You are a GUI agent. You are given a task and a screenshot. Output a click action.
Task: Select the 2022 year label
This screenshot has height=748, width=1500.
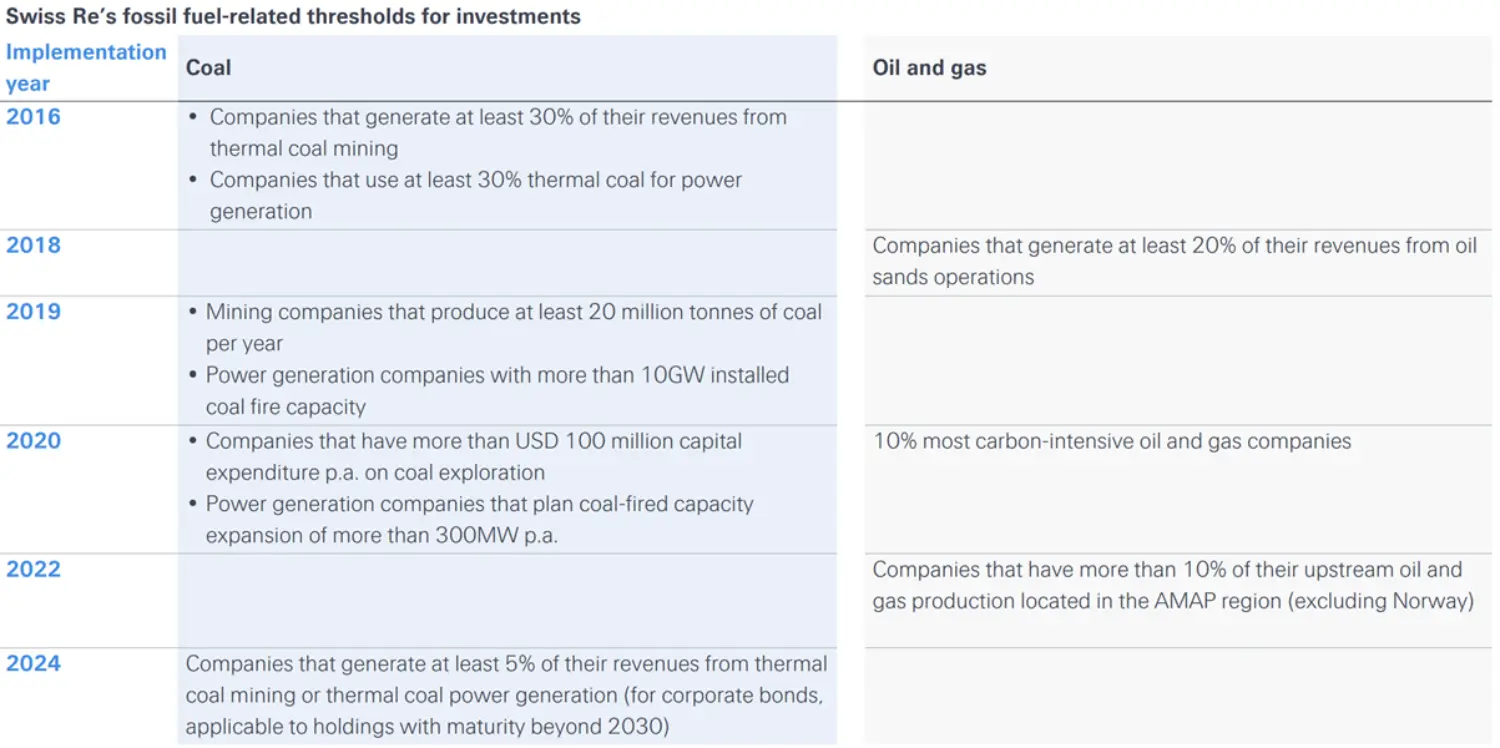33,569
